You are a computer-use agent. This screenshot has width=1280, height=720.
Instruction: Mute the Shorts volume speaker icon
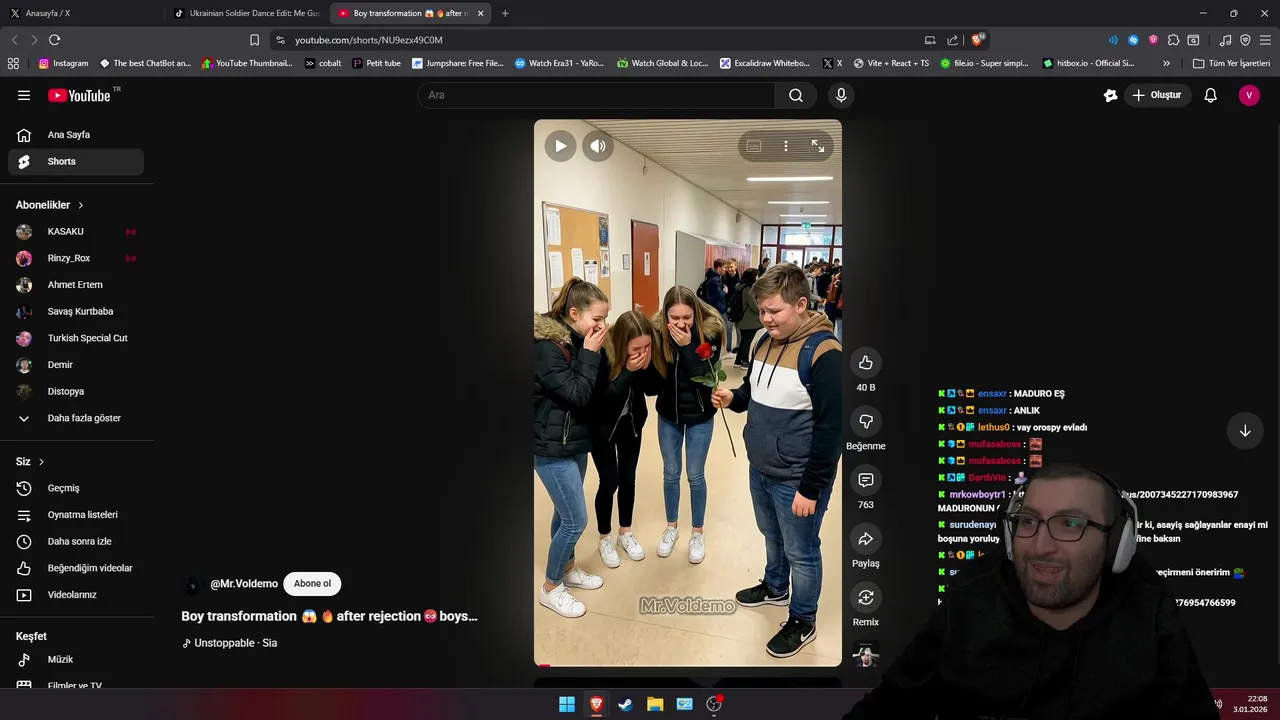tap(598, 146)
